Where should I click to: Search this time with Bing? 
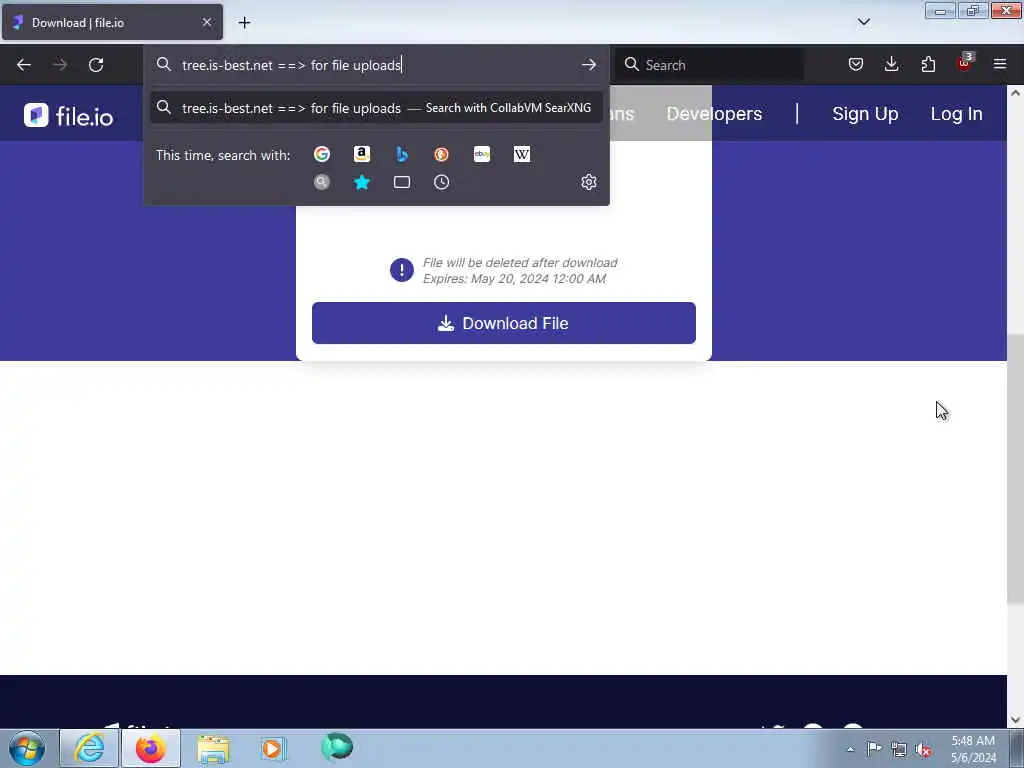click(402, 154)
